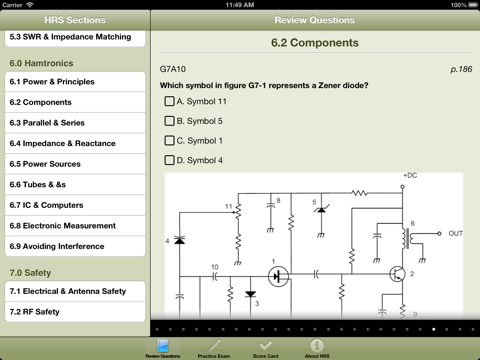Open 6.4 Impedance & Reactance section
The width and height of the screenshot is (480, 360).
click(x=75, y=143)
